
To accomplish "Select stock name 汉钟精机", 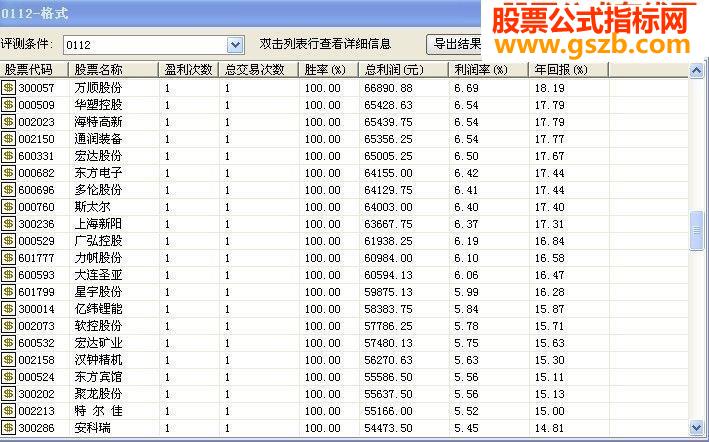I will tap(98, 360).
